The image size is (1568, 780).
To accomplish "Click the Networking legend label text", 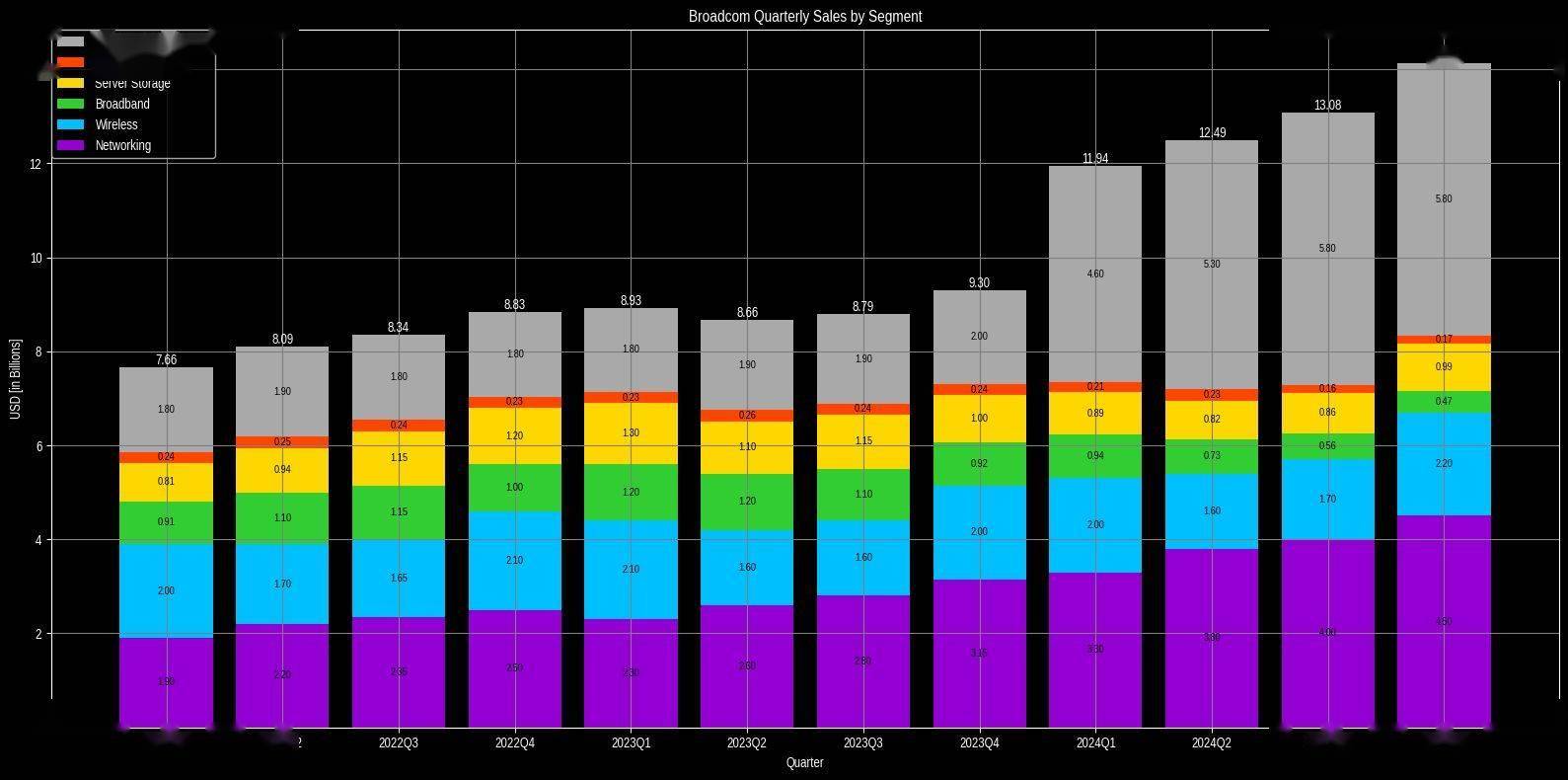I will point(123,145).
